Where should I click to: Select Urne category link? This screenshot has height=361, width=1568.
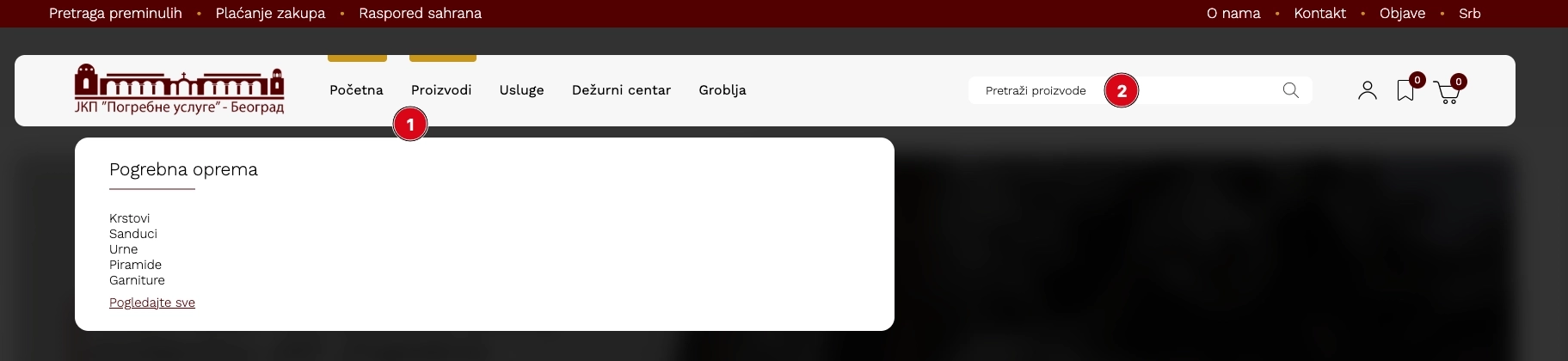coord(123,249)
